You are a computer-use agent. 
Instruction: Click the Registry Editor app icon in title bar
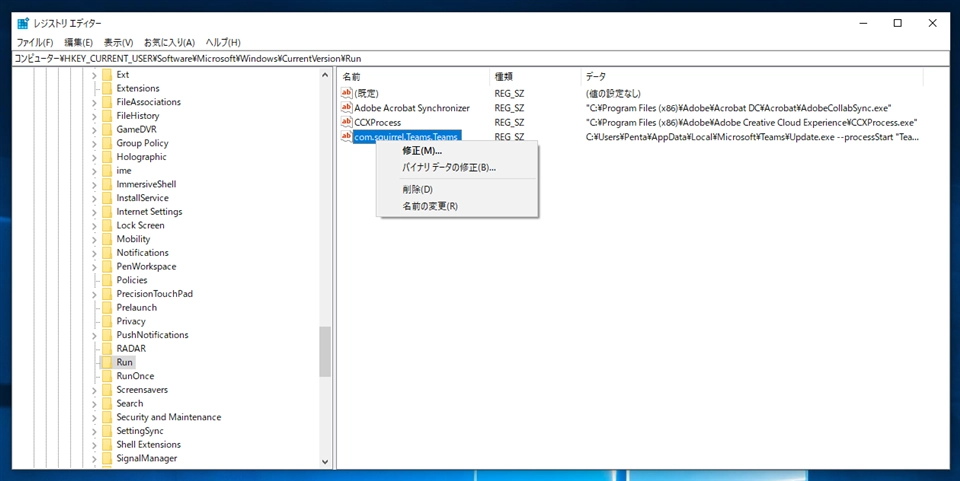23,24
